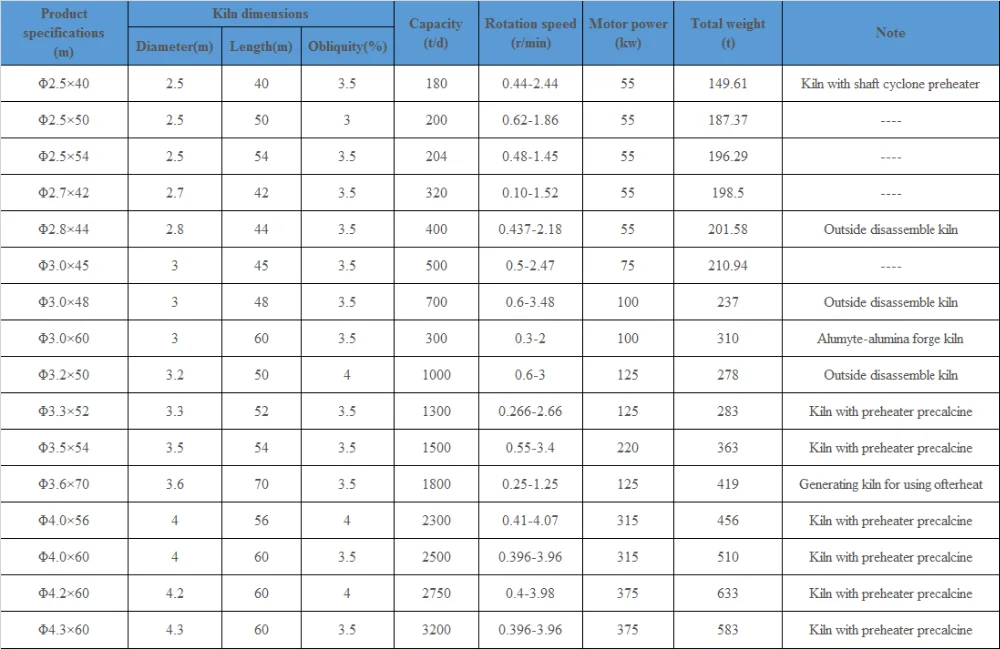This screenshot has height=649, width=1000.
Task: Select the Kiln dimensions header
Action: [261, 14]
